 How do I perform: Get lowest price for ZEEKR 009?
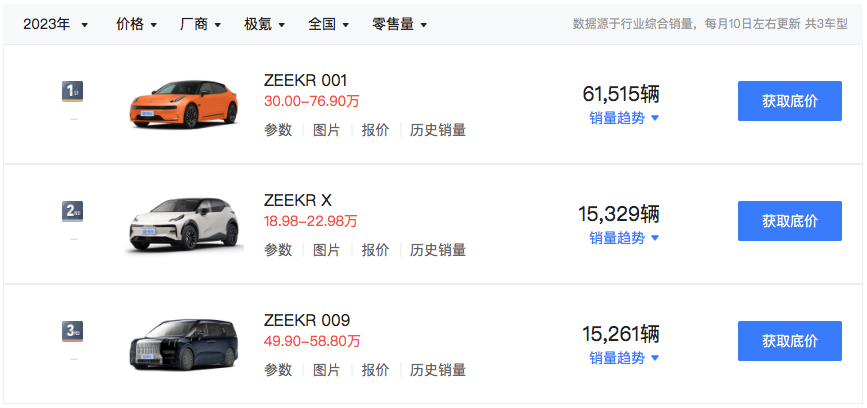coord(789,341)
